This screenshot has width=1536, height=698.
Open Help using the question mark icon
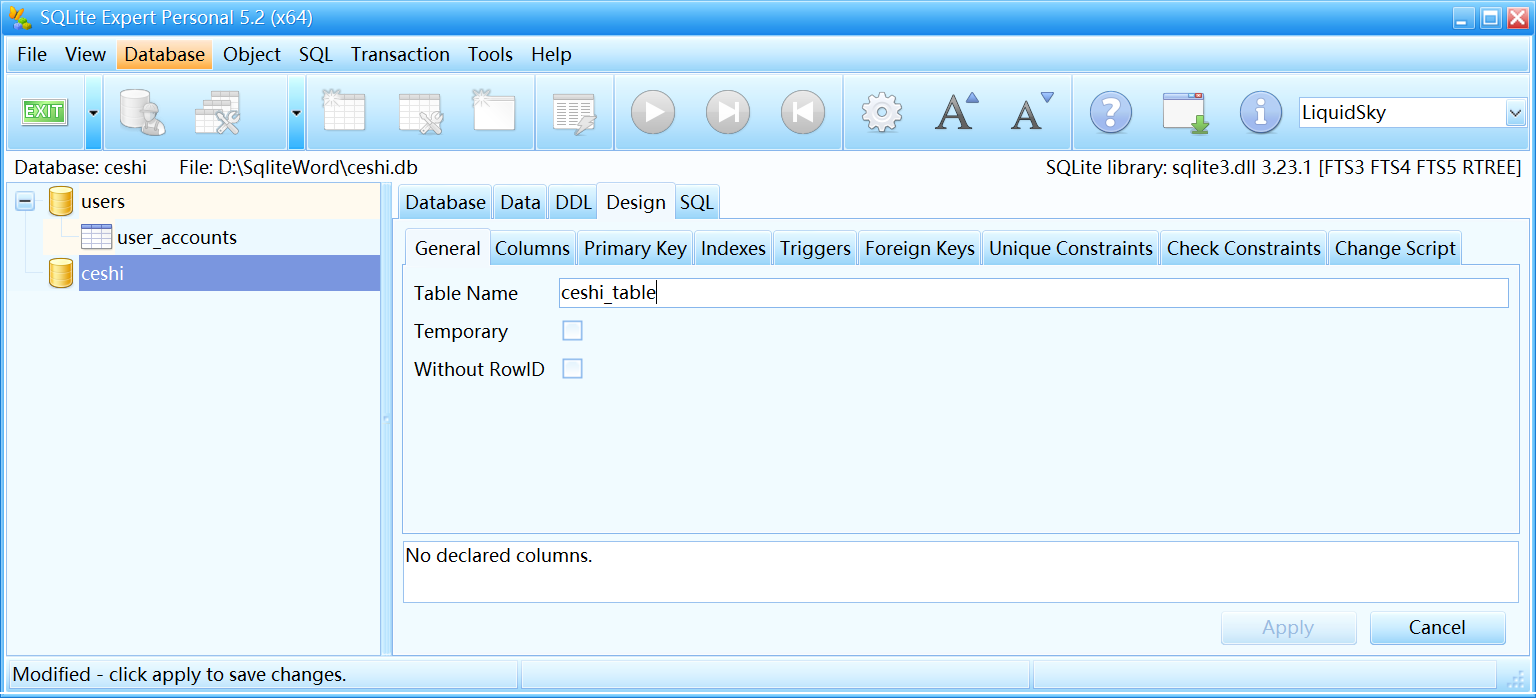[1111, 112]
